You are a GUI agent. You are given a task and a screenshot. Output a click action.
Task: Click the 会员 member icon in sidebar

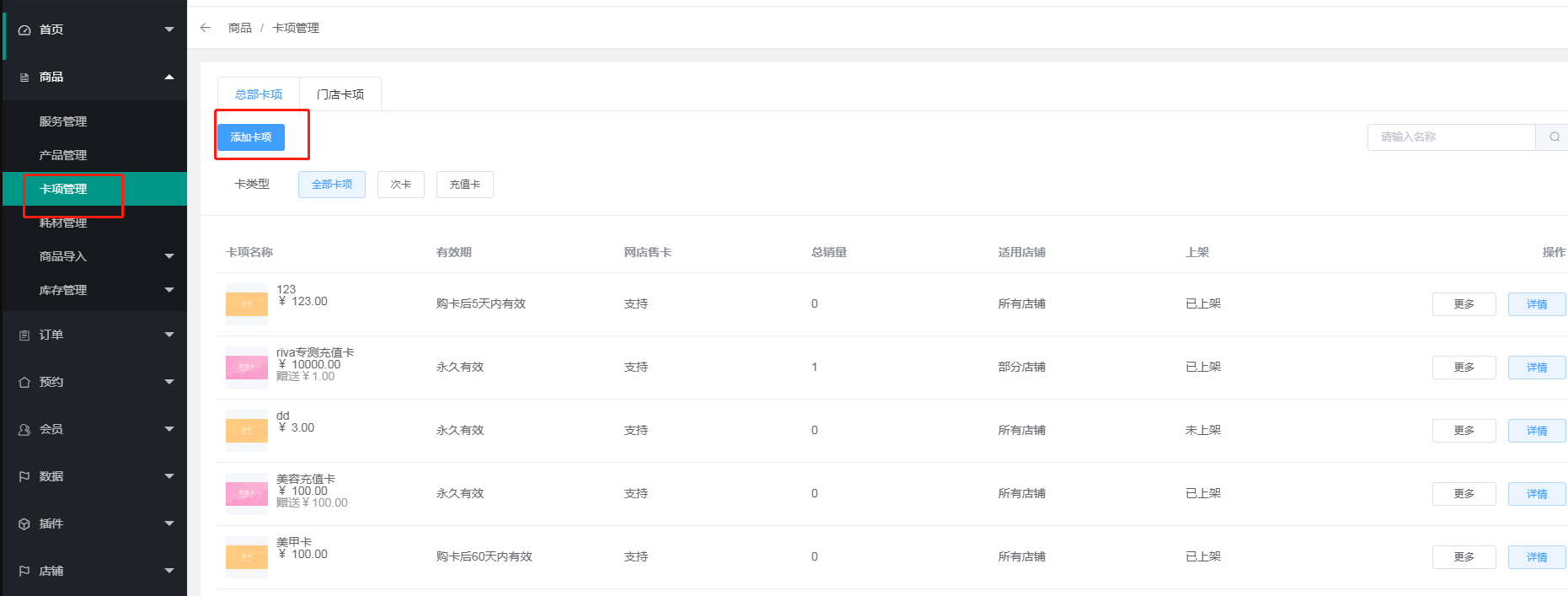pos(24,429)
